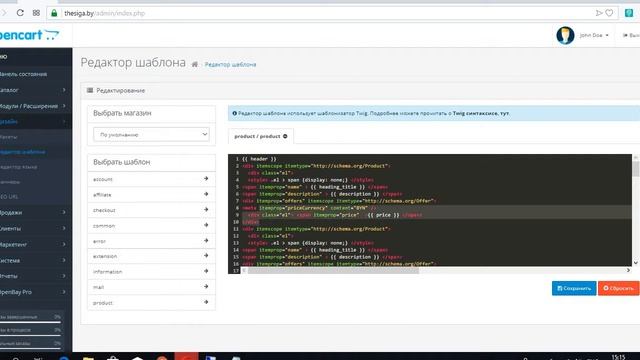Click the heart bookmark icon

[609, 13]
